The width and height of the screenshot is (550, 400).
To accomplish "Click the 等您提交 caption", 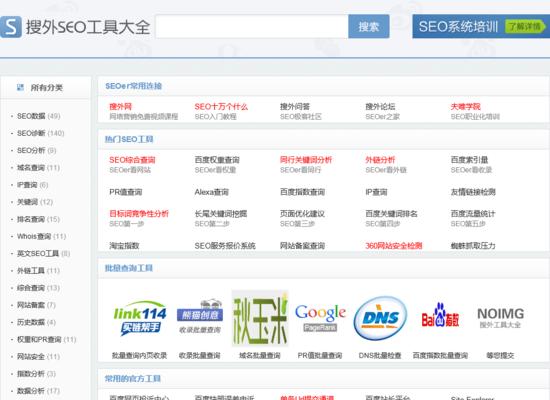I will [500, 355].
